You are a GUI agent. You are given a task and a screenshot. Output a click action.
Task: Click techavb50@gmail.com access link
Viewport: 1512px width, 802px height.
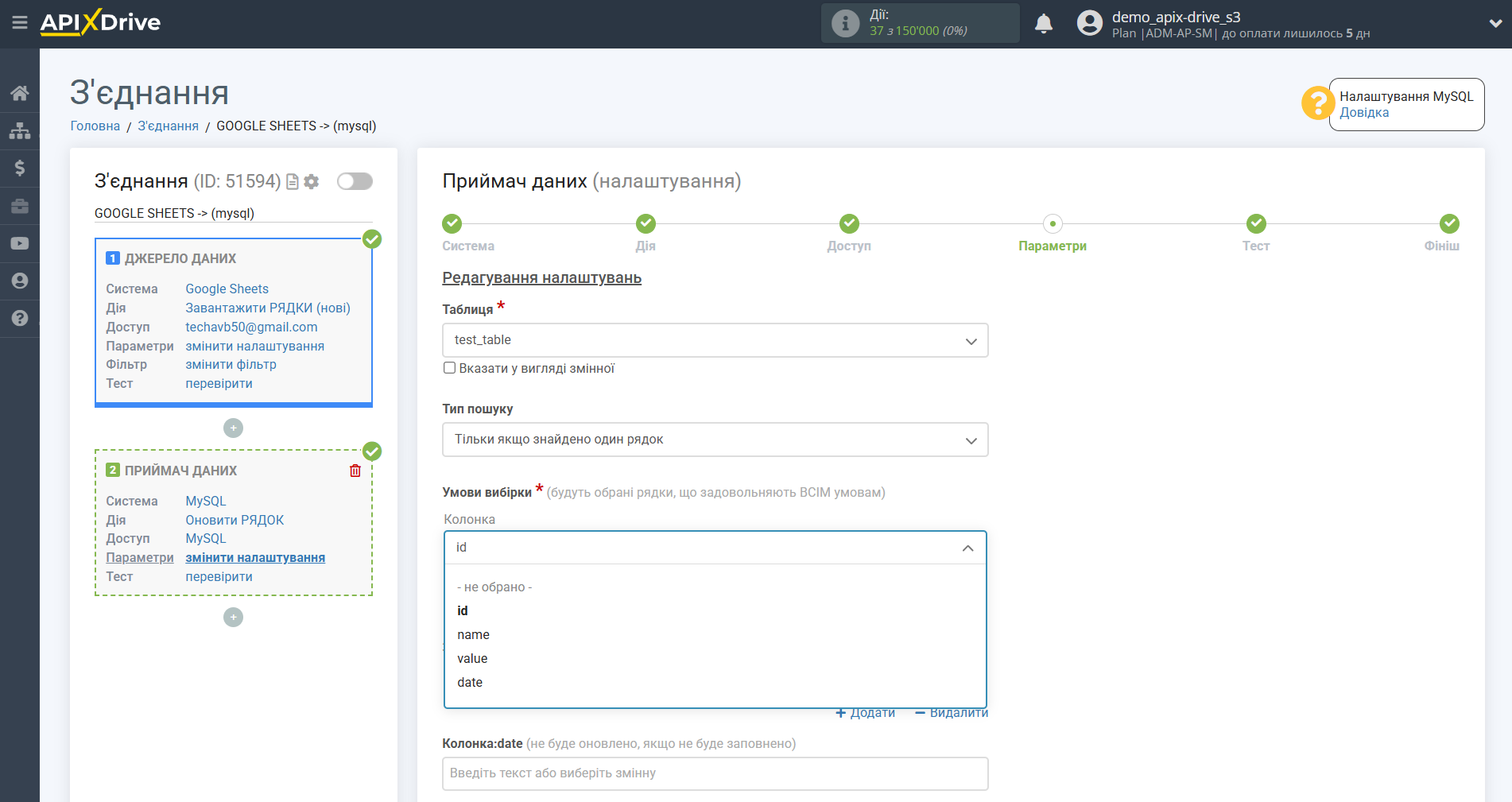click(251, 327)
